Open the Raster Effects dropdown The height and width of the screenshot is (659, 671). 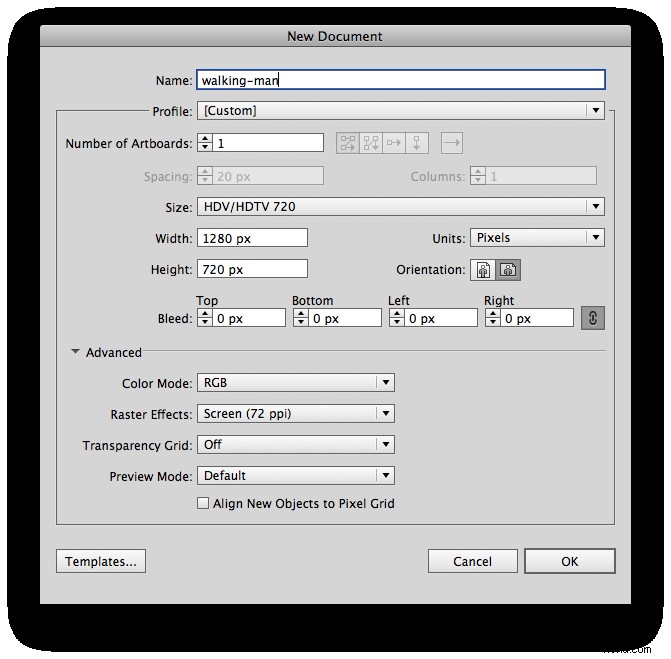(x=296, y=414)
